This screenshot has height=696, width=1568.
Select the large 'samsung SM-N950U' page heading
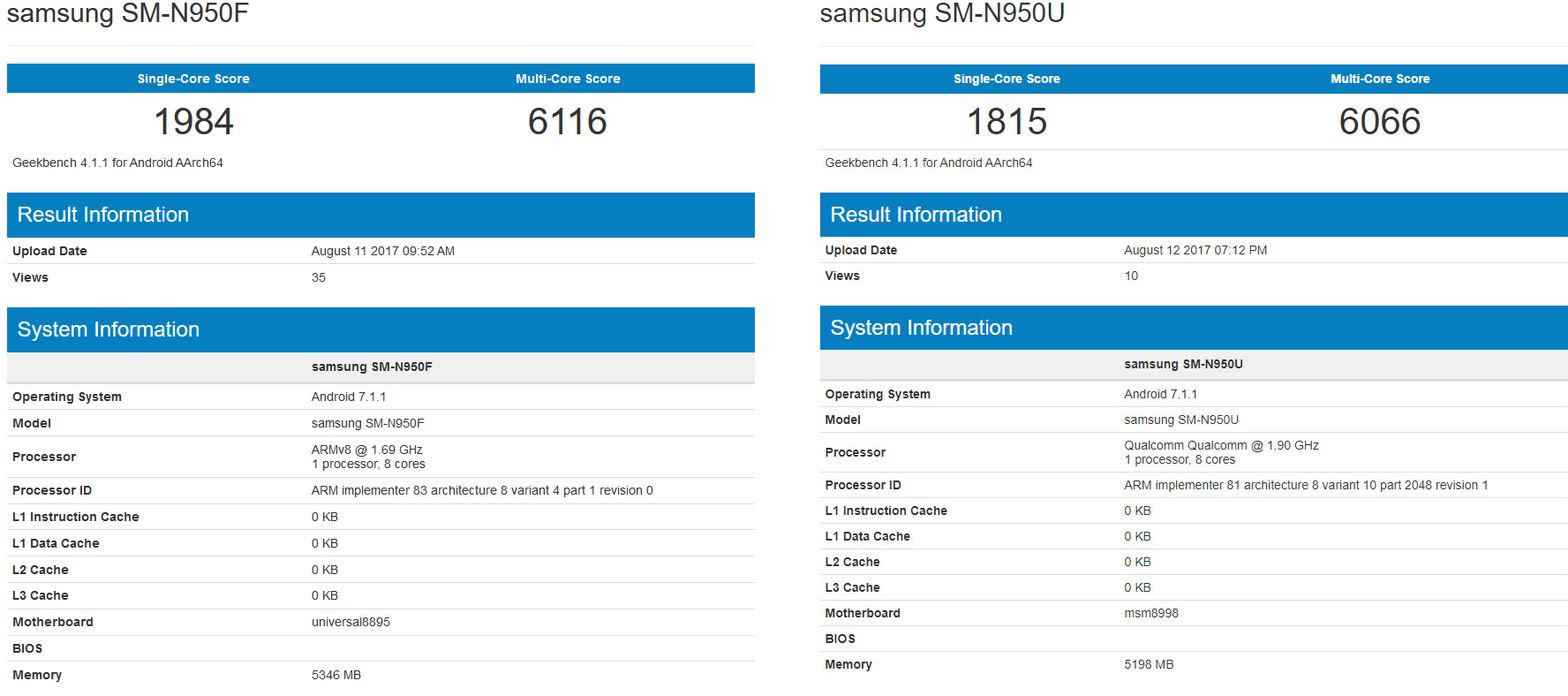point(942,13)
